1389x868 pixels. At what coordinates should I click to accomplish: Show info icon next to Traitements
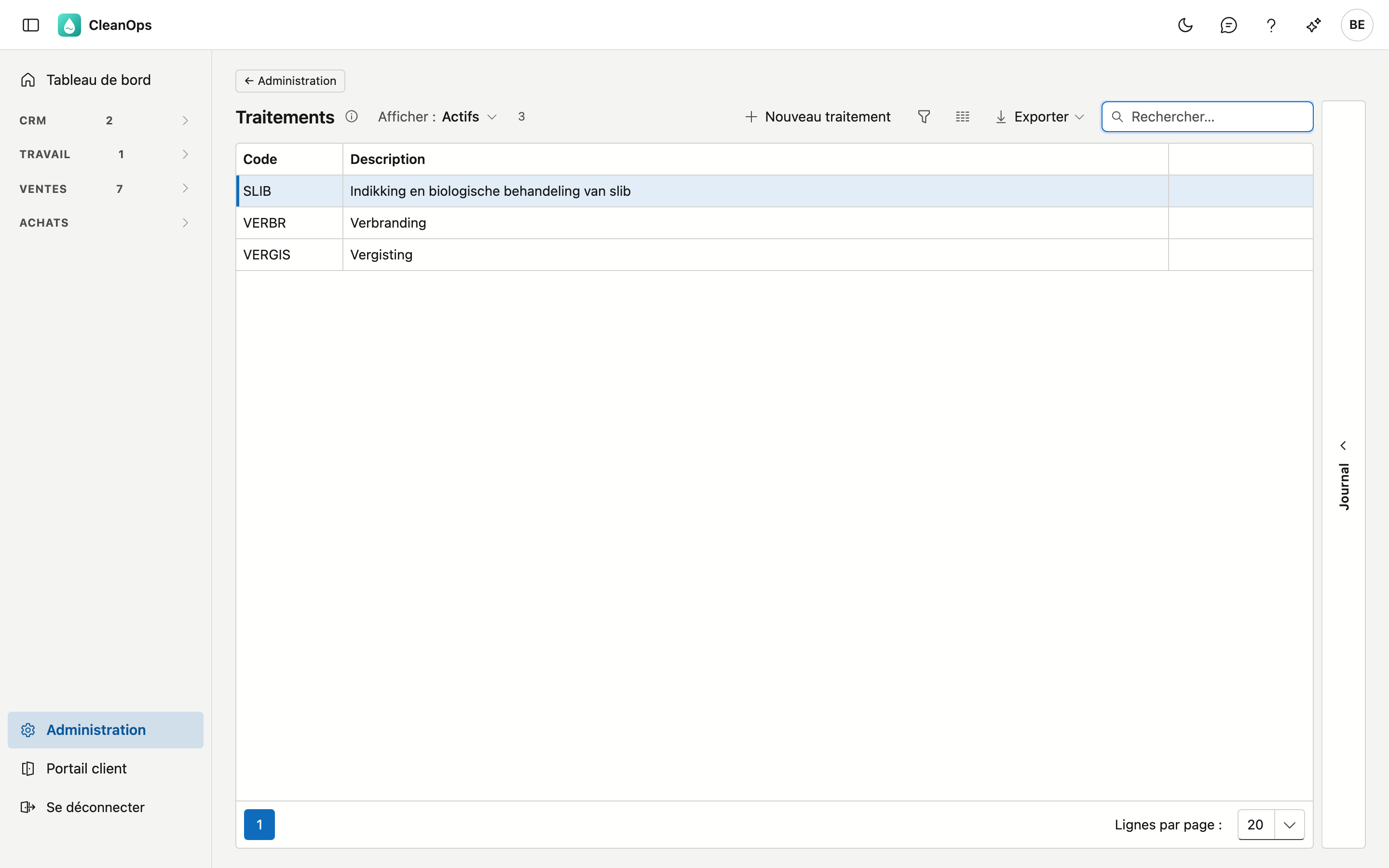351,117
